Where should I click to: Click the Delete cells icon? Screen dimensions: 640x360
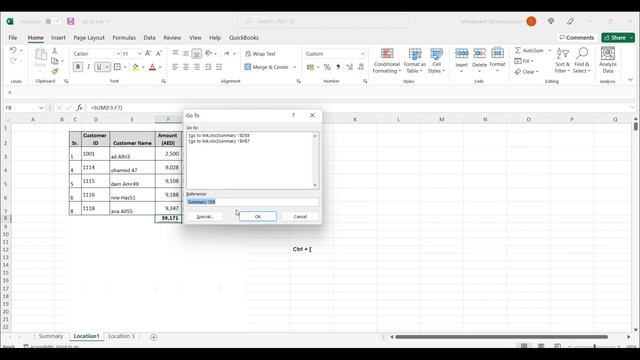(479, 53)
